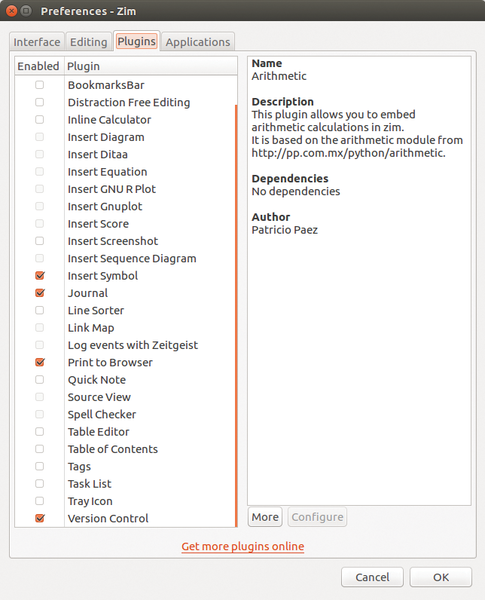This screenshot has width=485, height=600.
Task: Disable the Insert Symbol plugin checkbox
Action: 39,276
